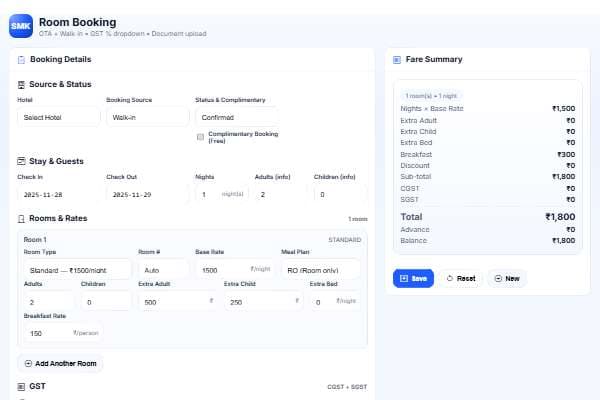The image size is (600, 400).
Task: Click the Children (info) field in Stay & Guests
Action: pyautogui.click(x=341, y=194)
